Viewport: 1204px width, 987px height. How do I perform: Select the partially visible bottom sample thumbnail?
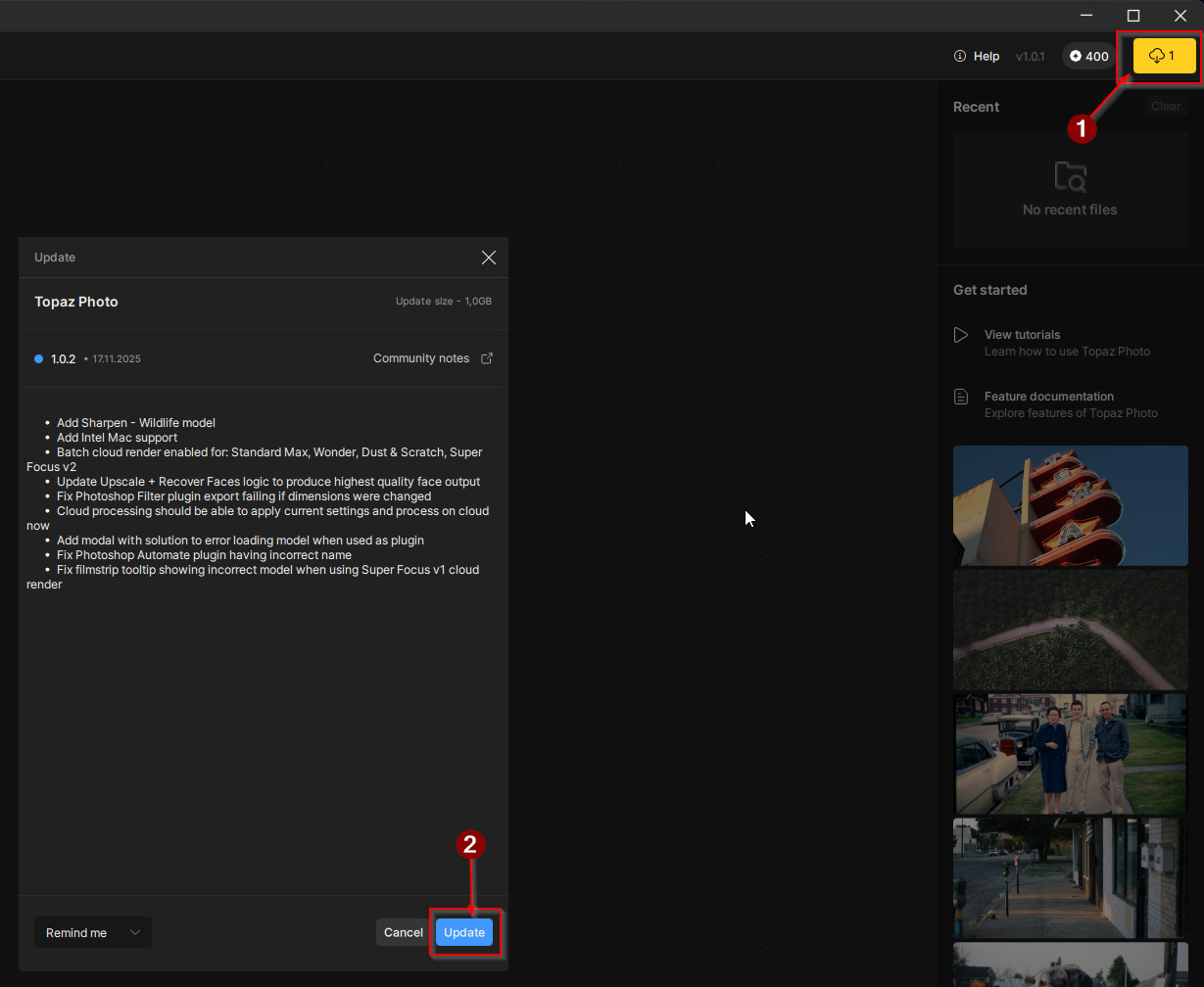coord(1070,964)
